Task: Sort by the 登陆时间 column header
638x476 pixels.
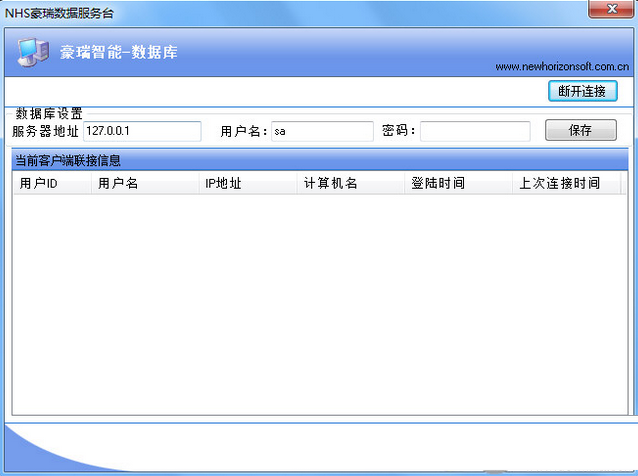Action: (458, 183)
